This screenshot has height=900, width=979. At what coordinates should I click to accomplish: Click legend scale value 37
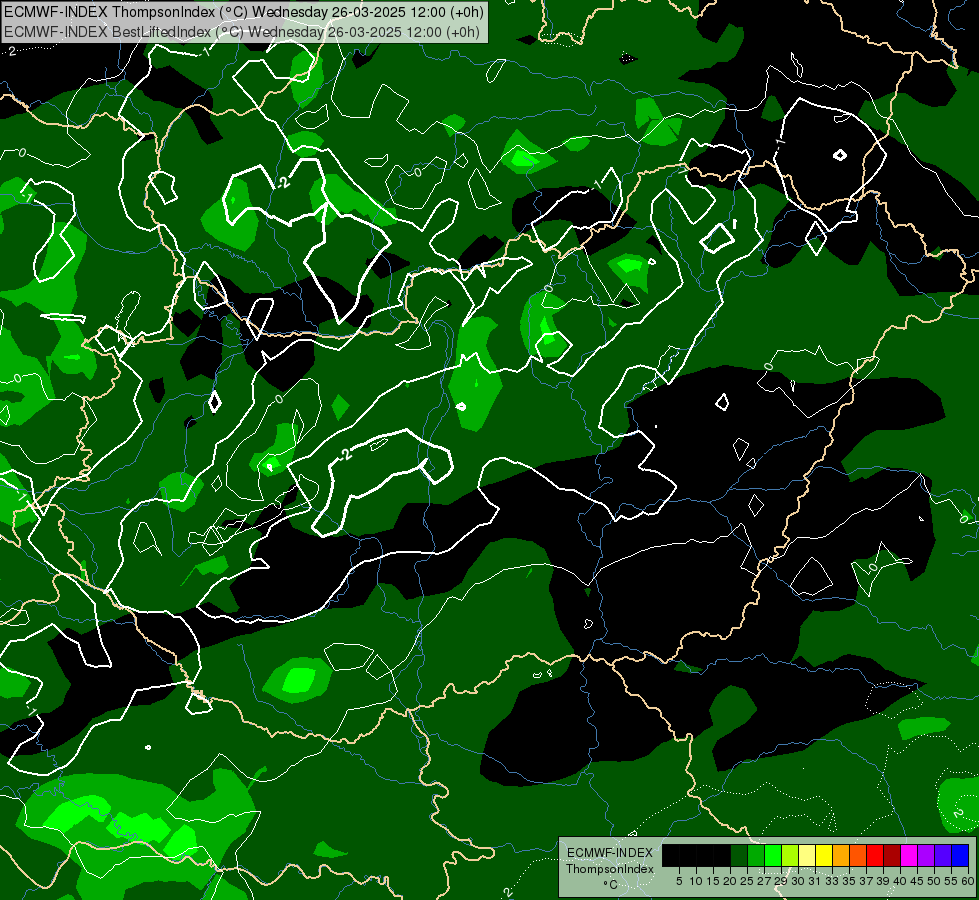866,881
